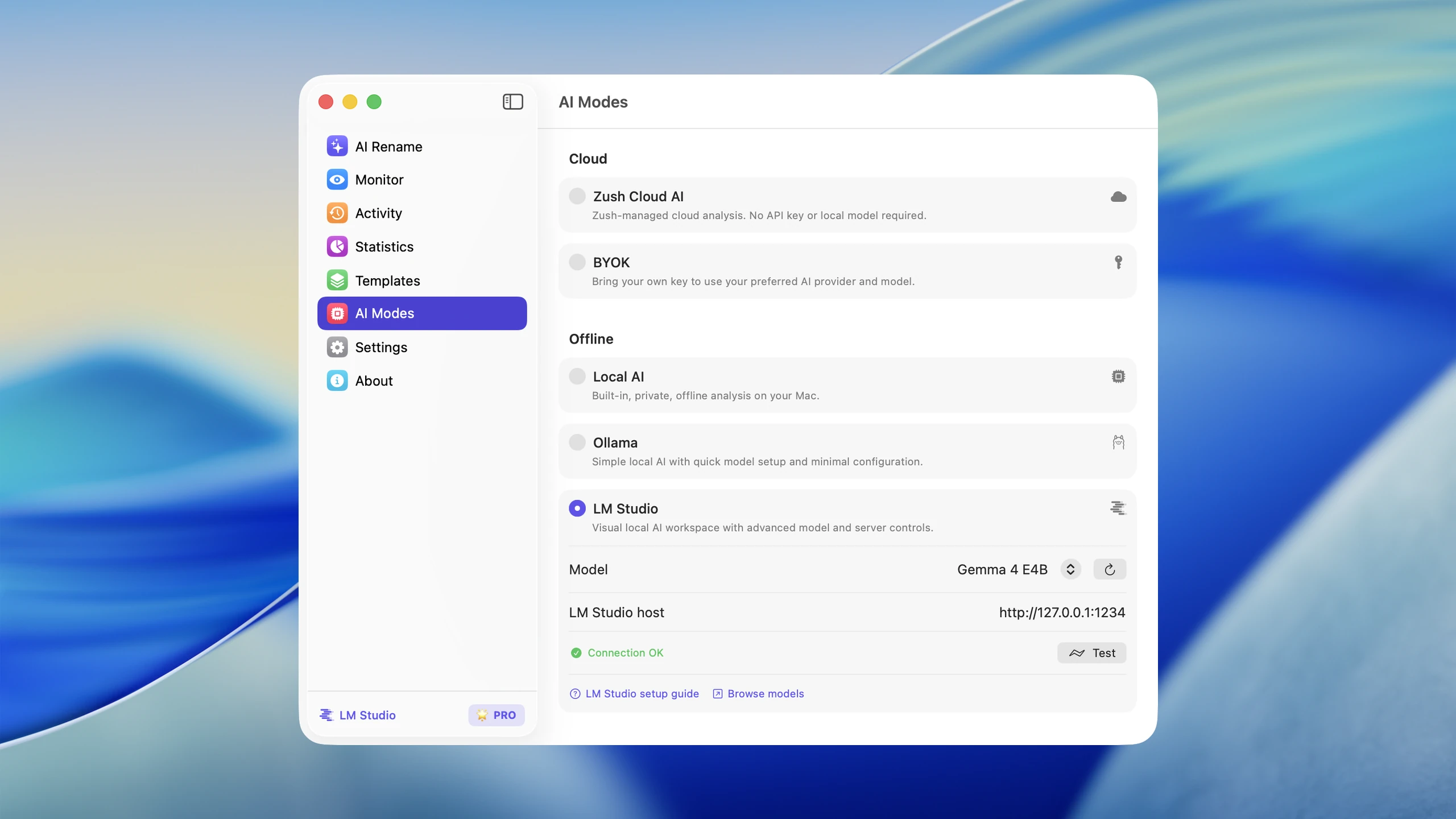Click the AI Modes page title
Image resolution: width=1456 pixels, height=819 pixels.
[x=593, y=102]
